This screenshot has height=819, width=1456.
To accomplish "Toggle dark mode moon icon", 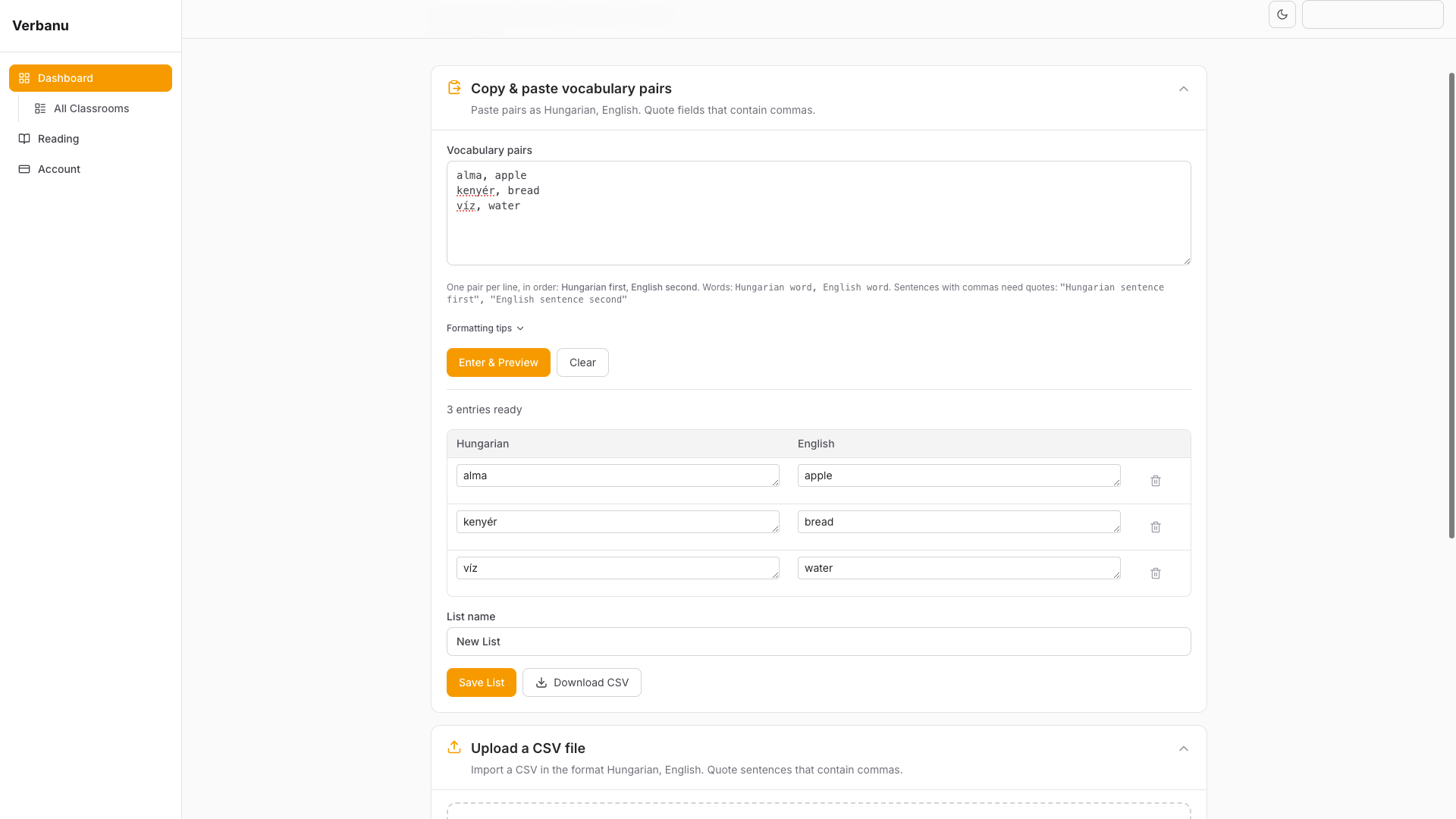I will (x=1282, y=14).
